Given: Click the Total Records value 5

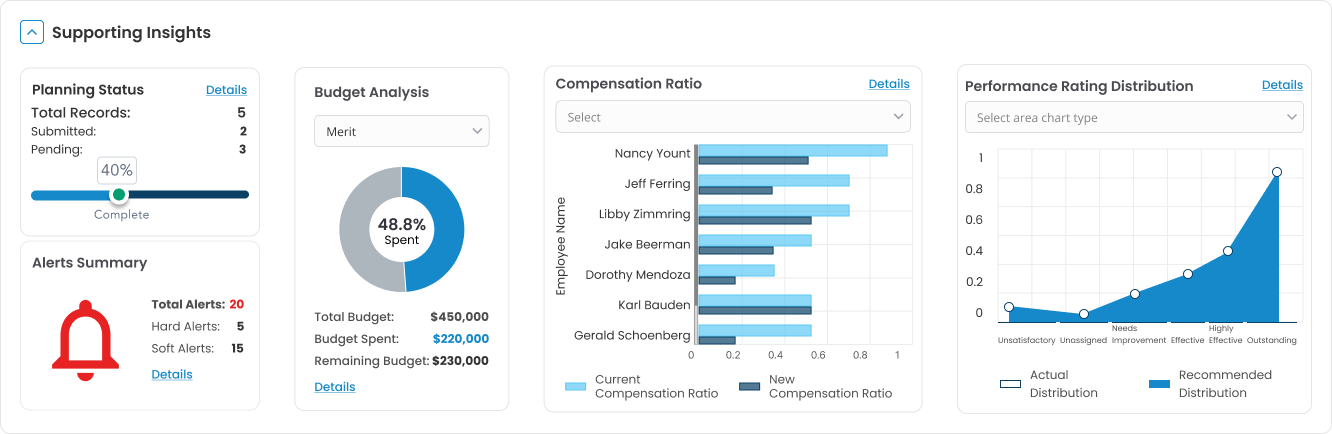Looking at the screenshot, I should tap(241, 113).
